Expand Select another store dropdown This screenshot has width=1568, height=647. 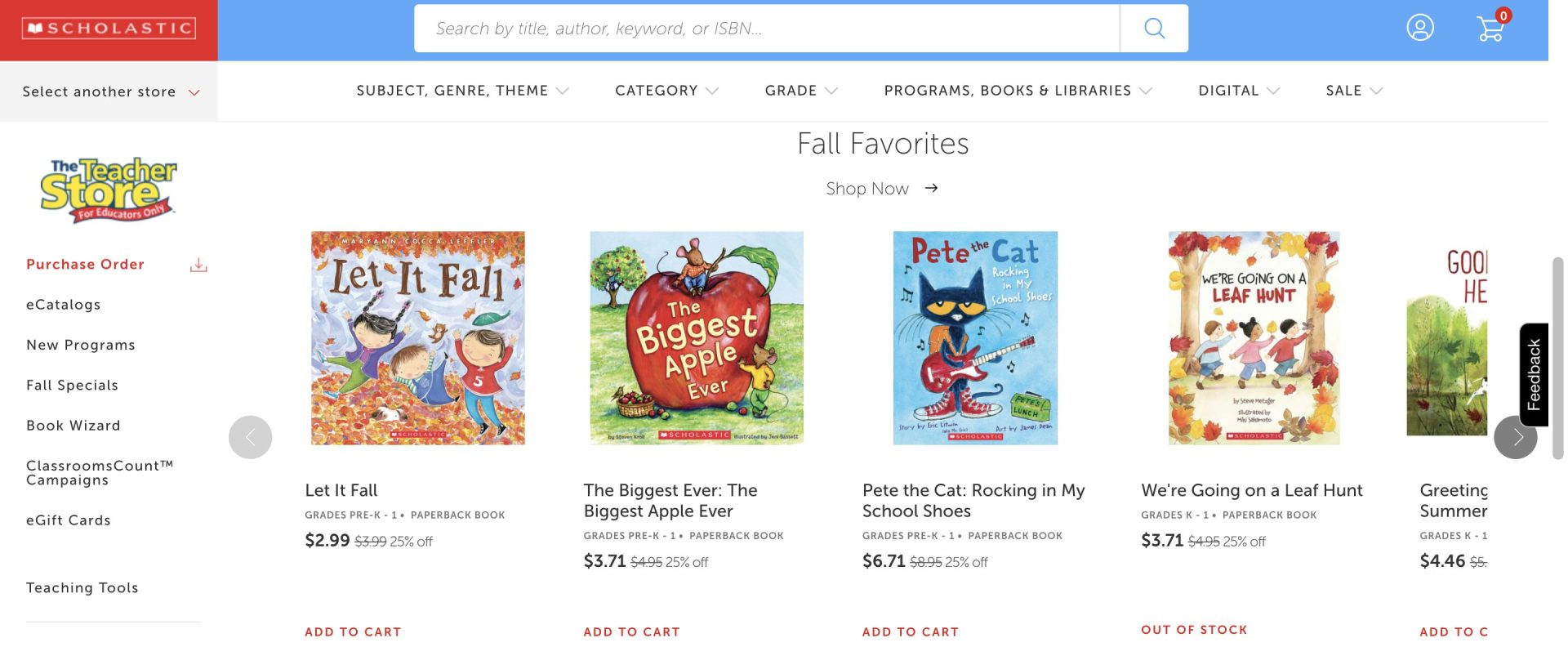pyautogui.click(x=110, y=91)
